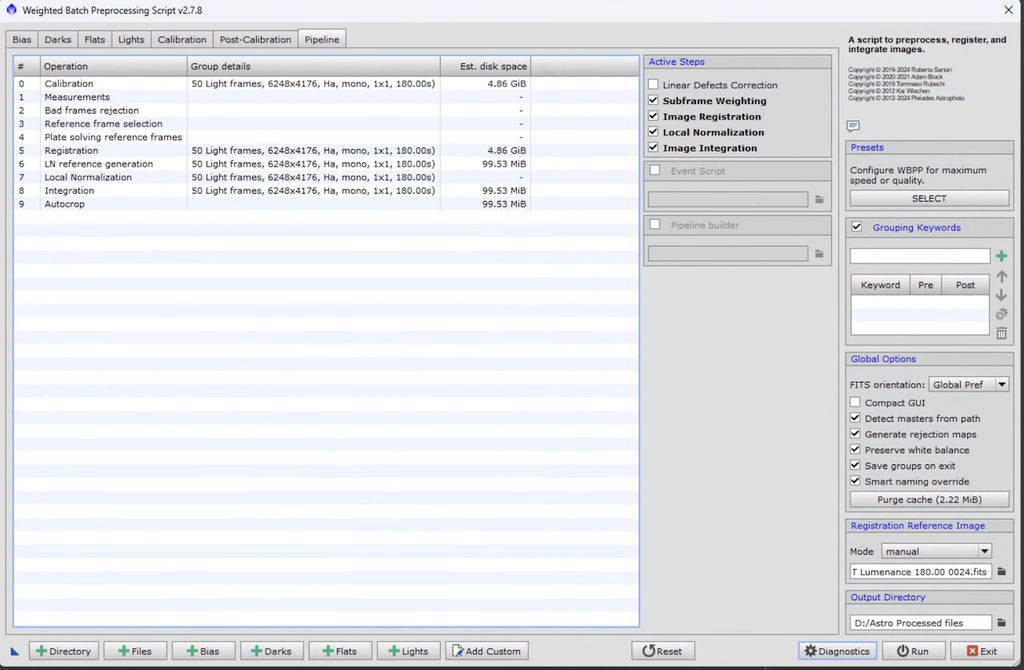
Task: Toggle Local Normalization checkbox
Action: 653,131
